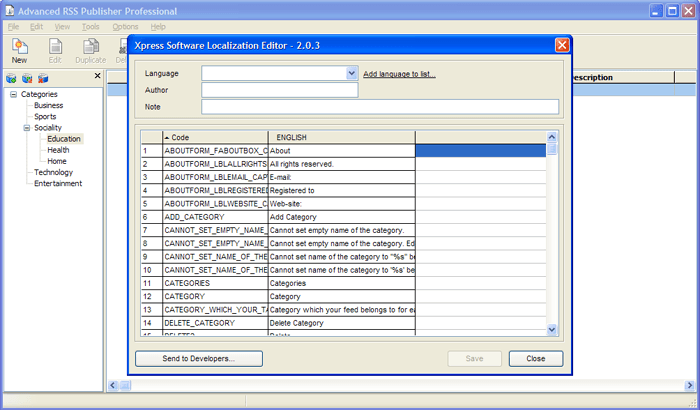Select Sports category in tree
Screen dimensions: 700x410
[x=45, y=117]
